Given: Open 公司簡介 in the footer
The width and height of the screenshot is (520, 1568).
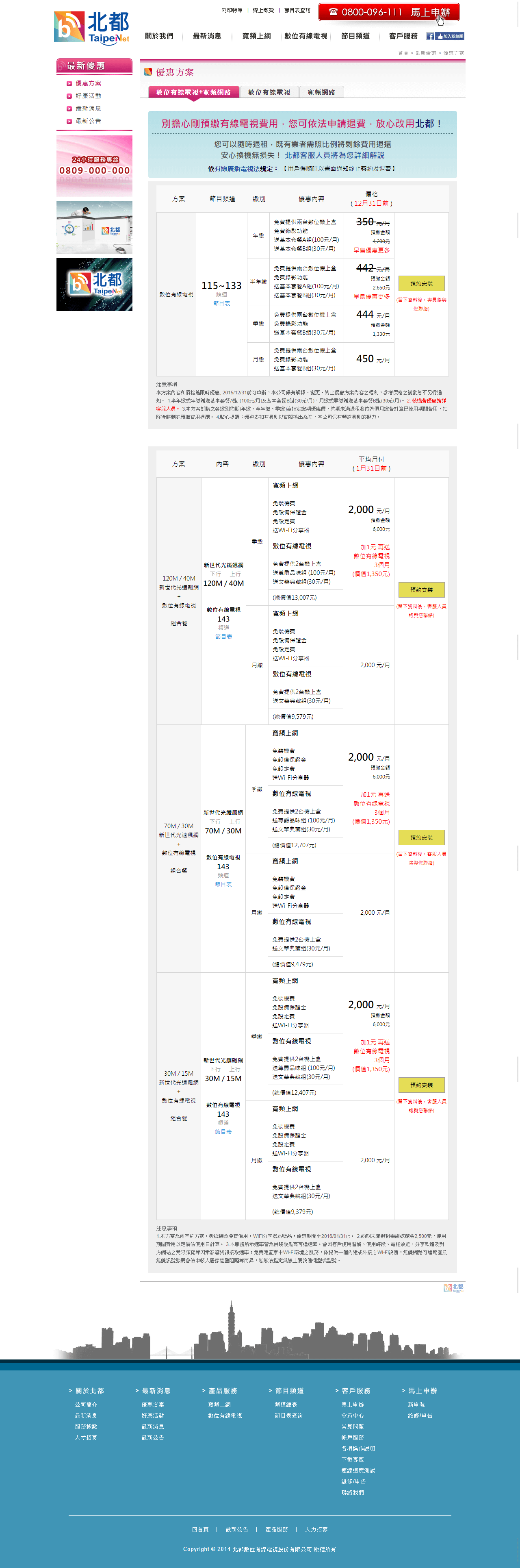Looking at the screenshot, I should [x=86, y=1405].
